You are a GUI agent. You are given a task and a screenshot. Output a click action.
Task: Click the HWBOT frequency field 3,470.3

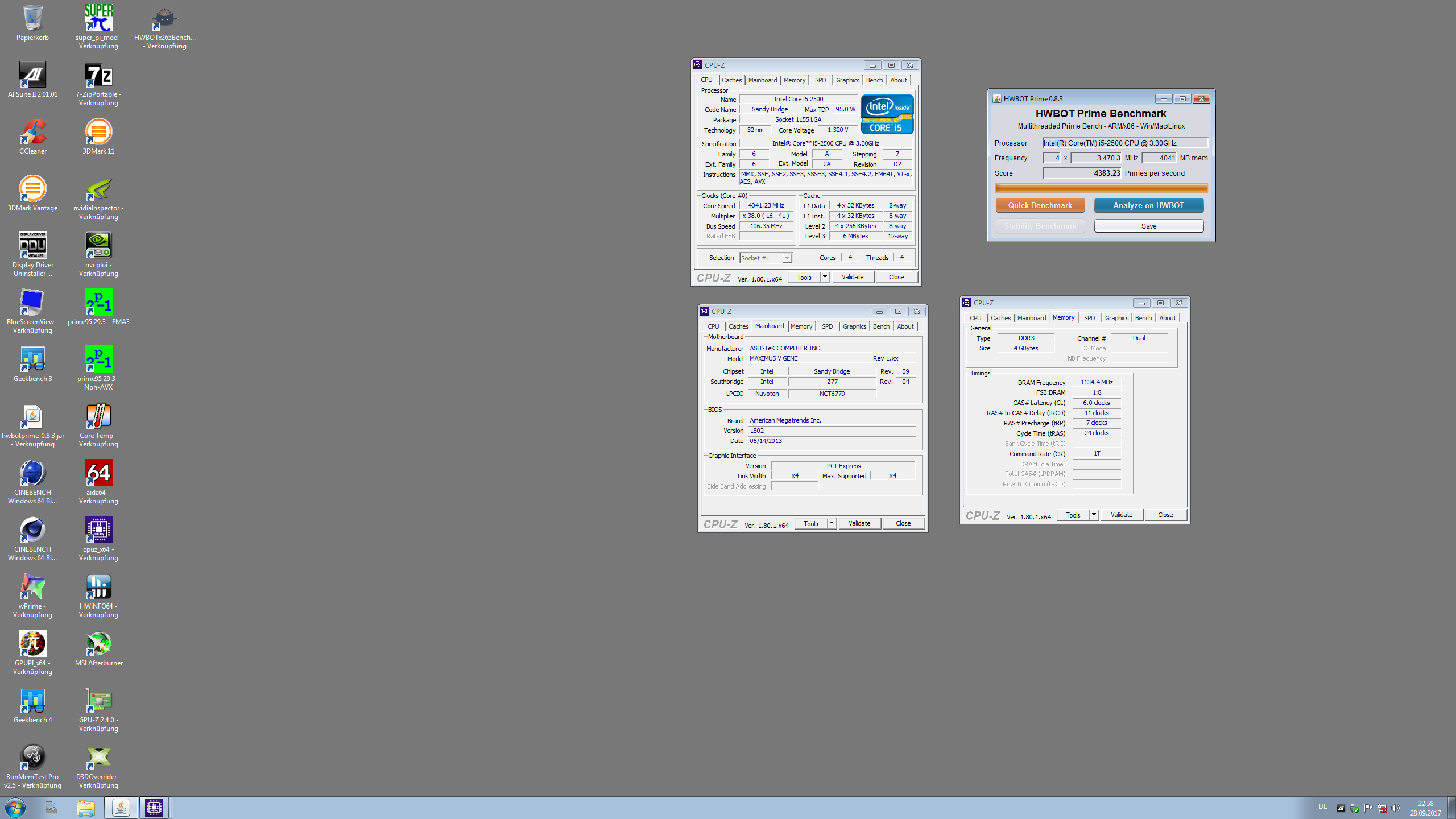point(1096,158)
